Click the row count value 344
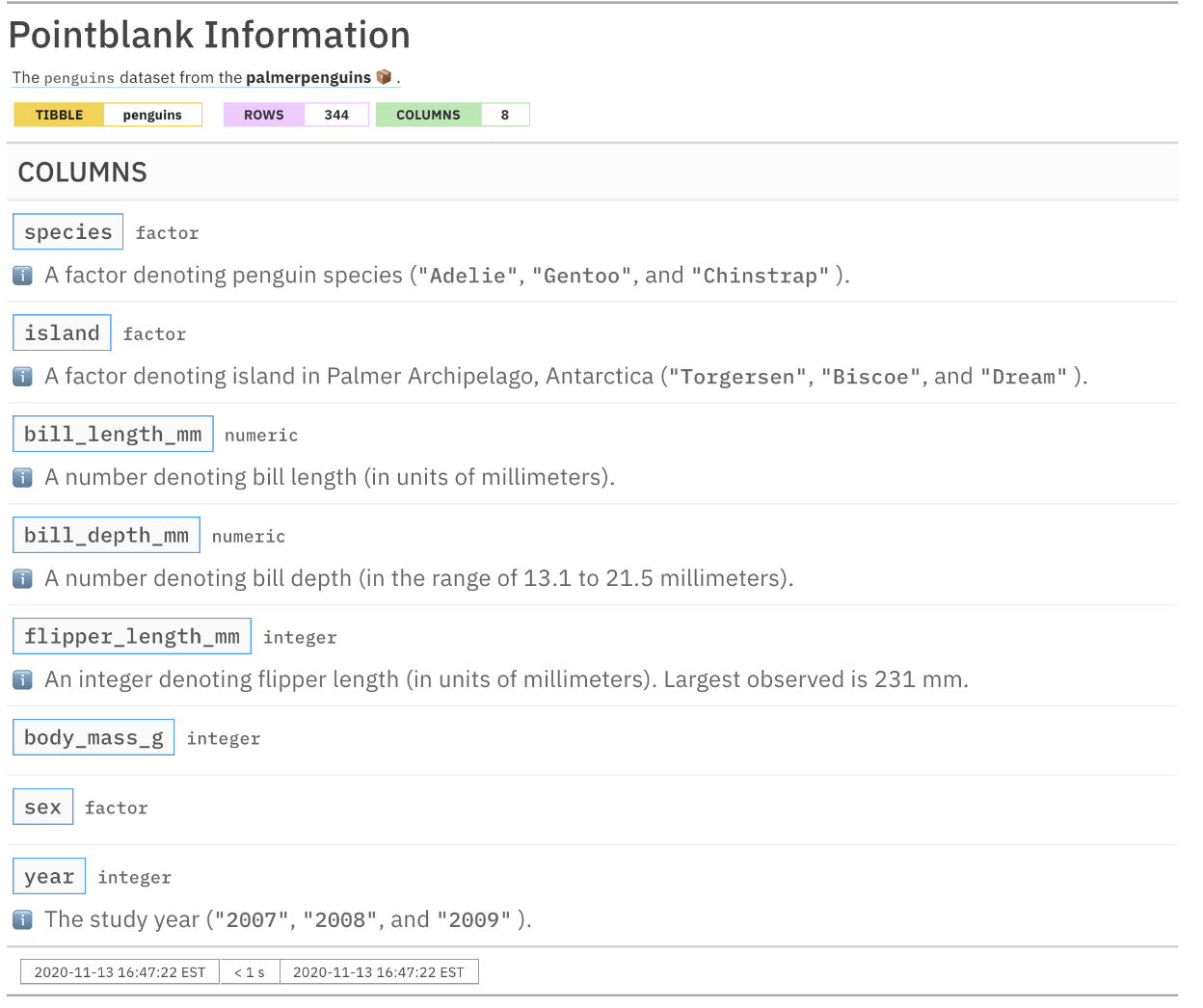The height and width of the screenshot is (1008, 1203). (336, 115)
